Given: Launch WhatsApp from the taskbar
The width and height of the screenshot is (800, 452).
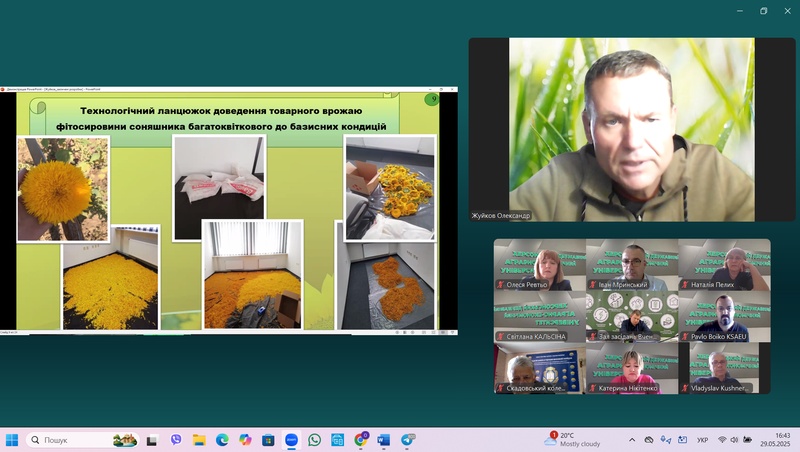Looking at the screenshot, I should (314, 440).
